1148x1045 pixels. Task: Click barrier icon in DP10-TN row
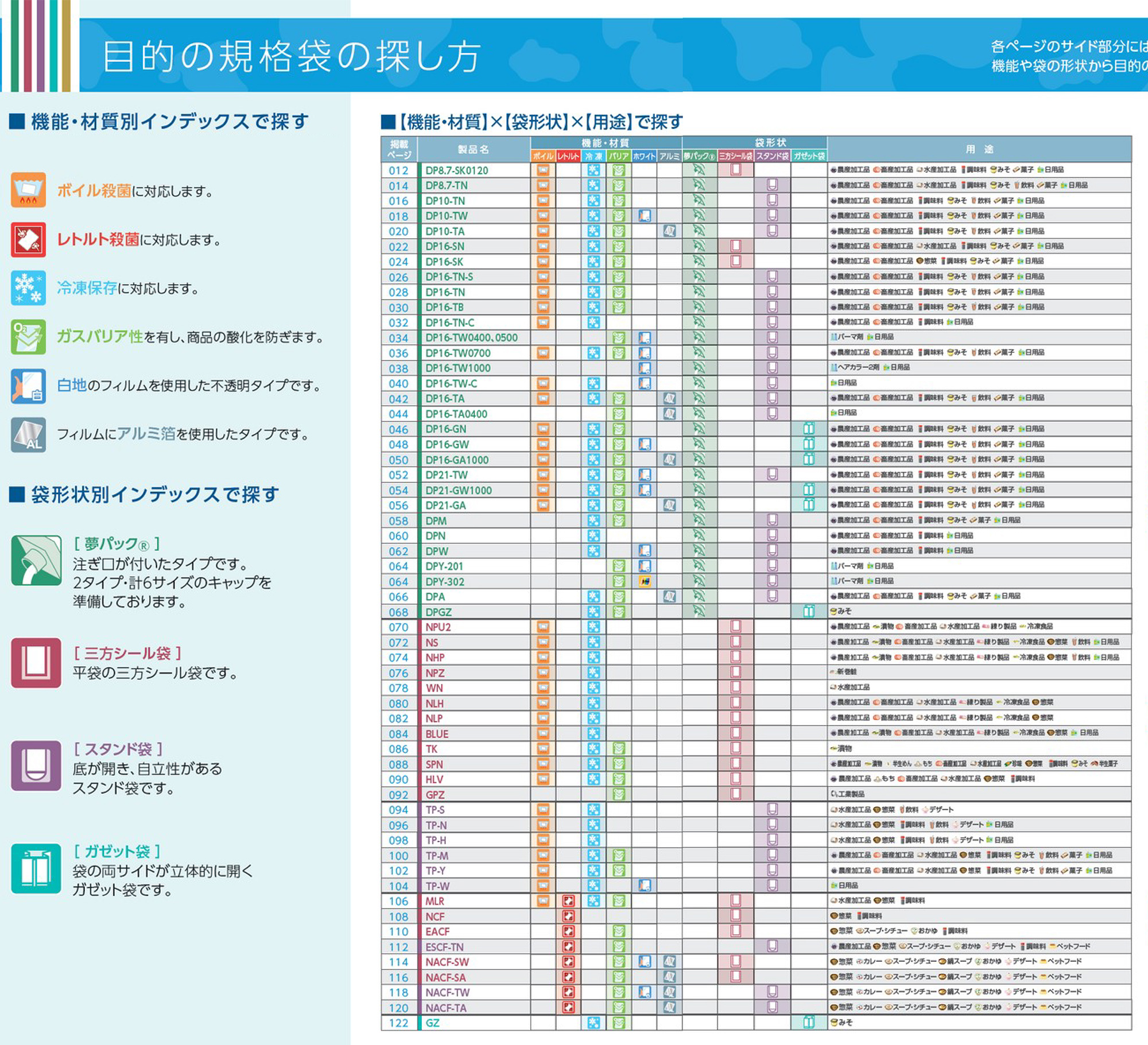tap(619, 200)
